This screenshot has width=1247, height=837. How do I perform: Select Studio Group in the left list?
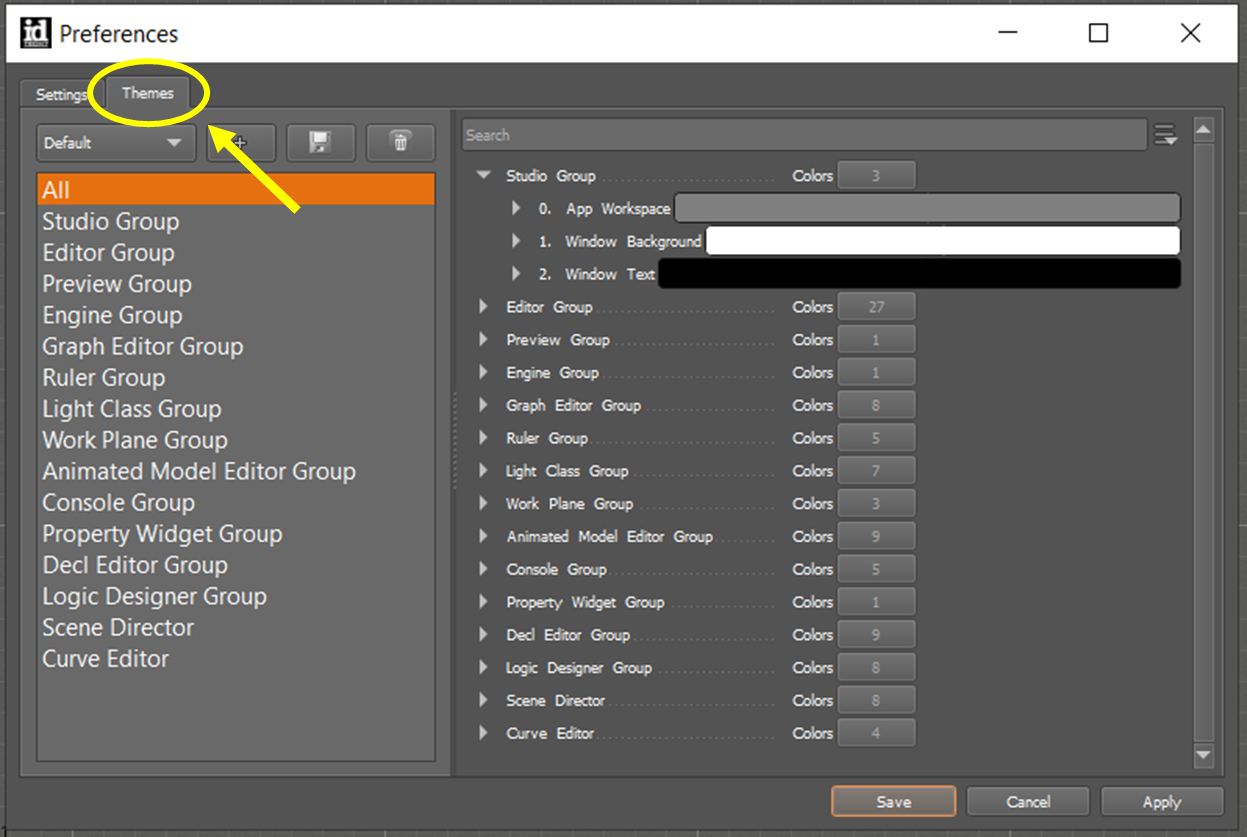pyautogui.click(x=236, y=221)
